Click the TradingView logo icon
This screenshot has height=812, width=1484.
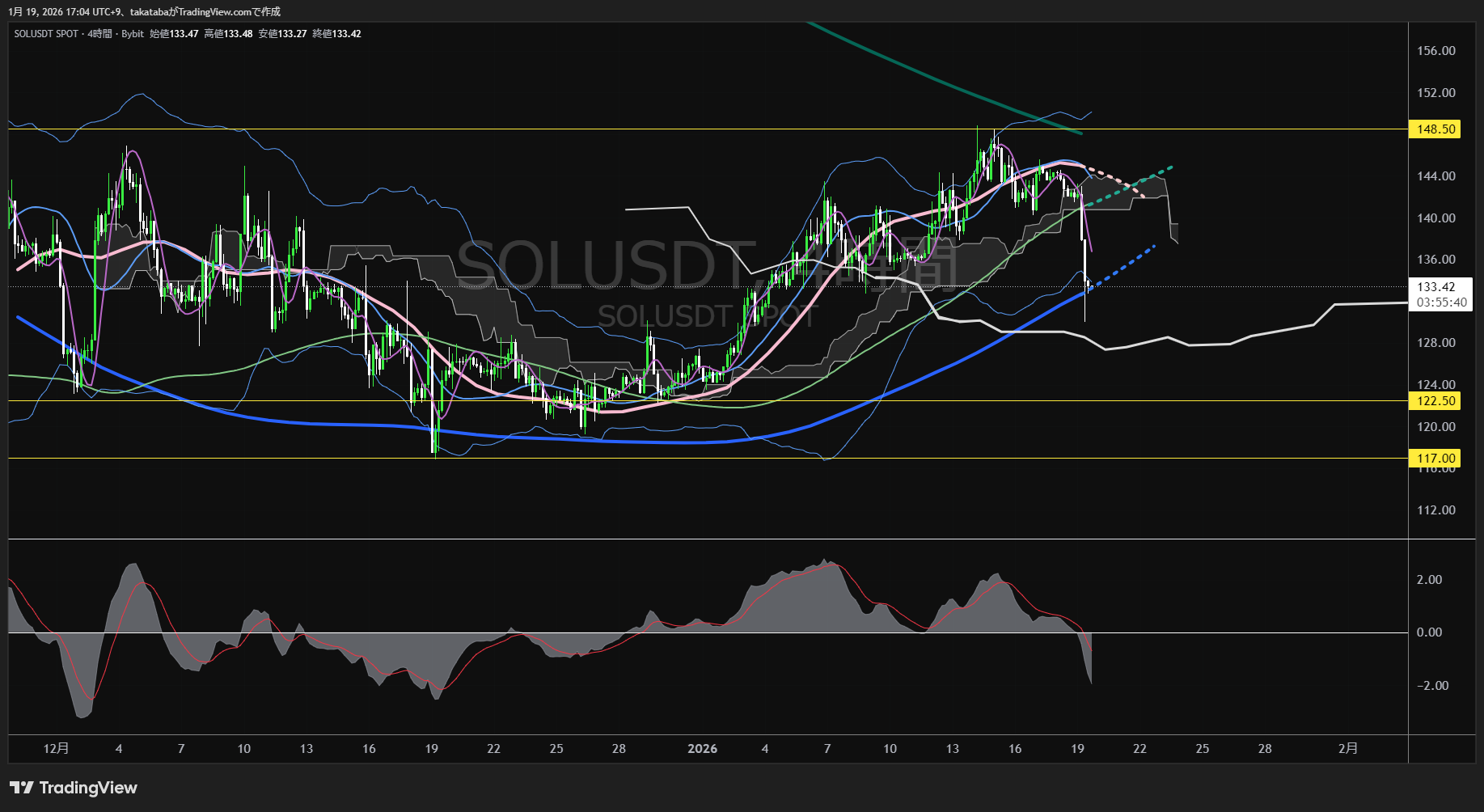22,788
